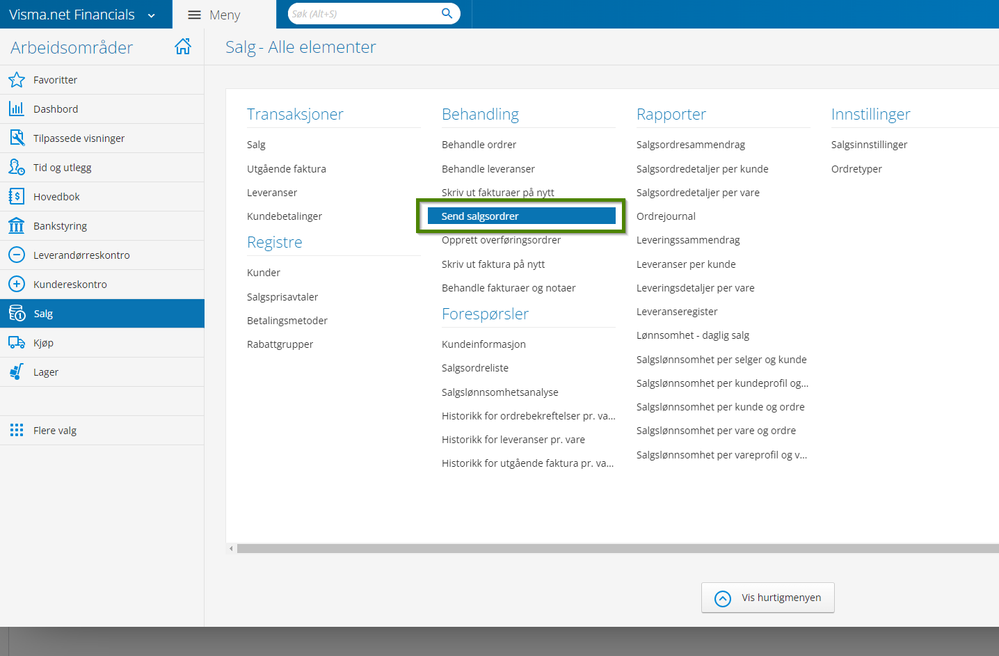Open Salgslønnsomhet per selger og kunde
999x656 pixels.
tap(721, 360)
